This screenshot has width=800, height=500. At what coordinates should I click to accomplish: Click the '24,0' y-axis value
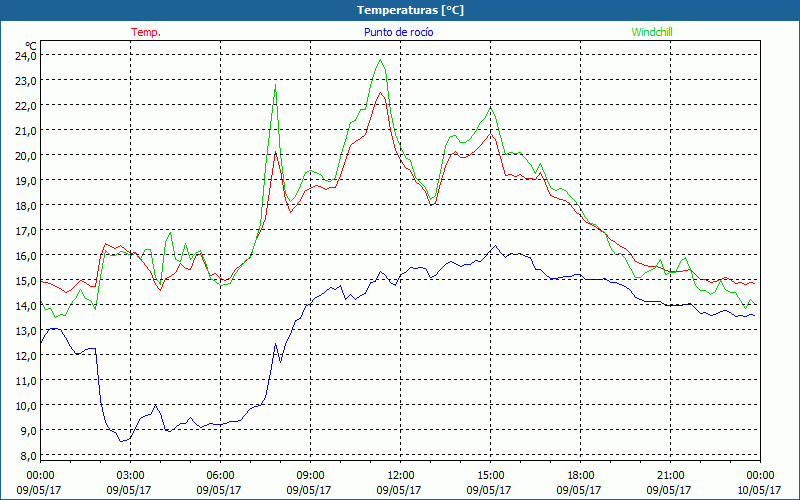coord(26,56)
